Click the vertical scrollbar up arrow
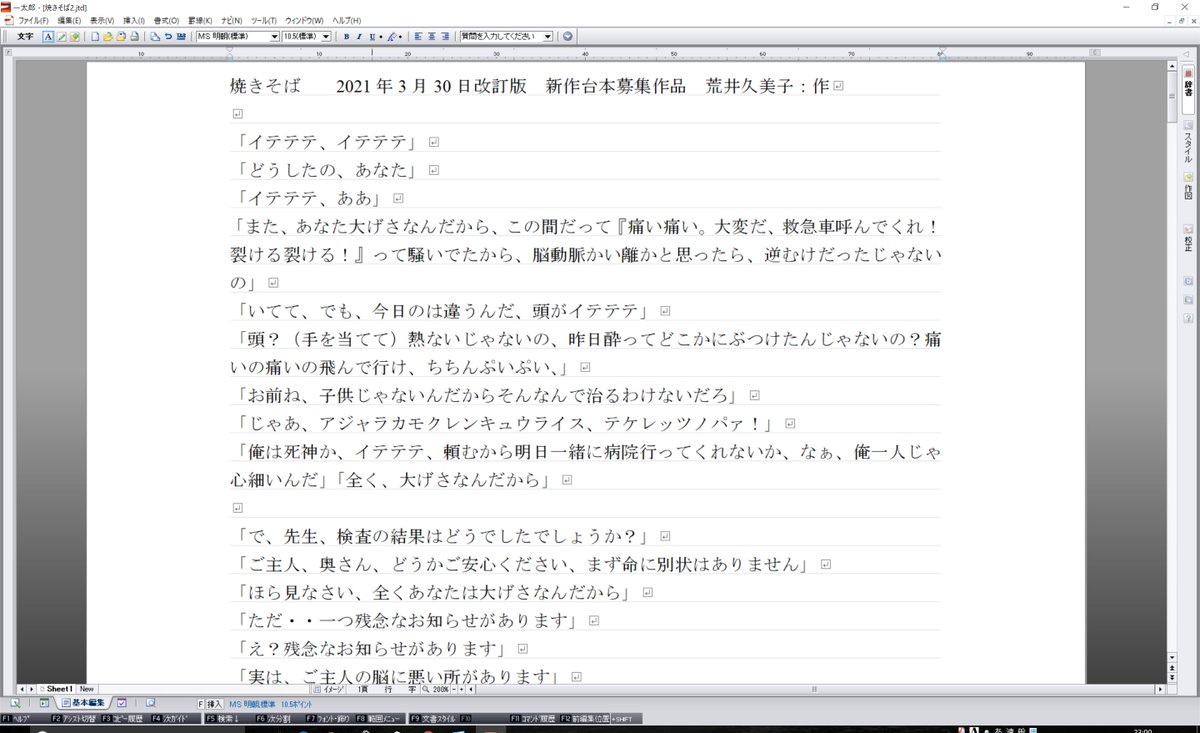 (1171, 66)
